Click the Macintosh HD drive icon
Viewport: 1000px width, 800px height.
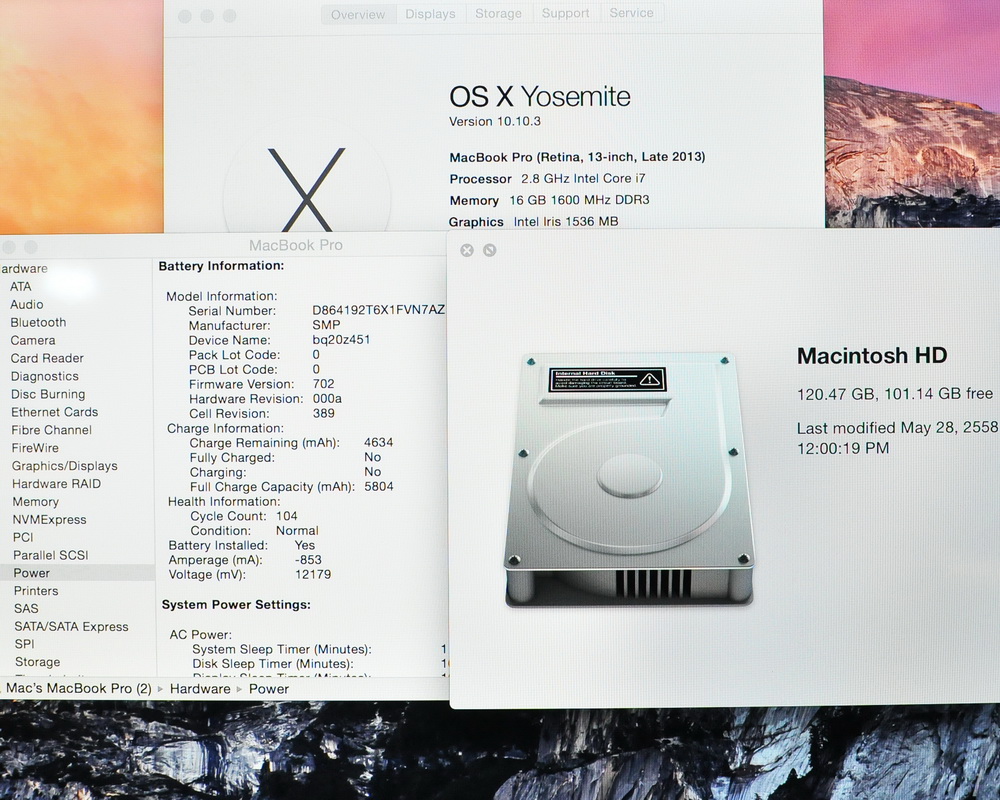pyautogui.click(x=628, y=479)
